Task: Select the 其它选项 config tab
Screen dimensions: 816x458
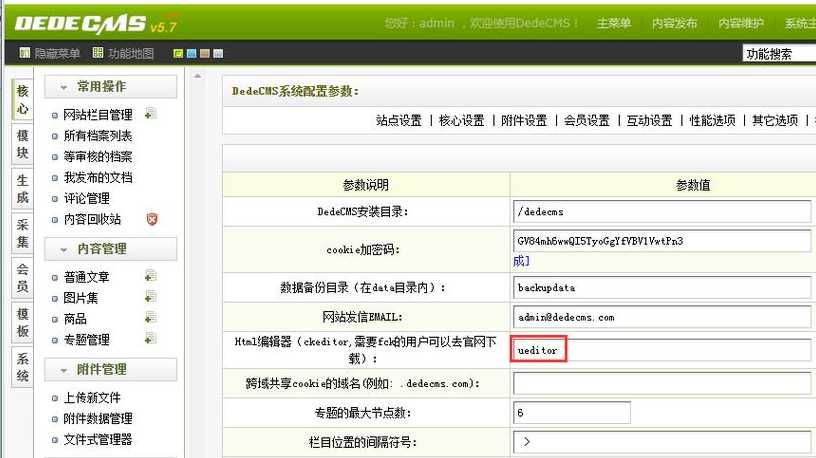Action: click(775, 120)
